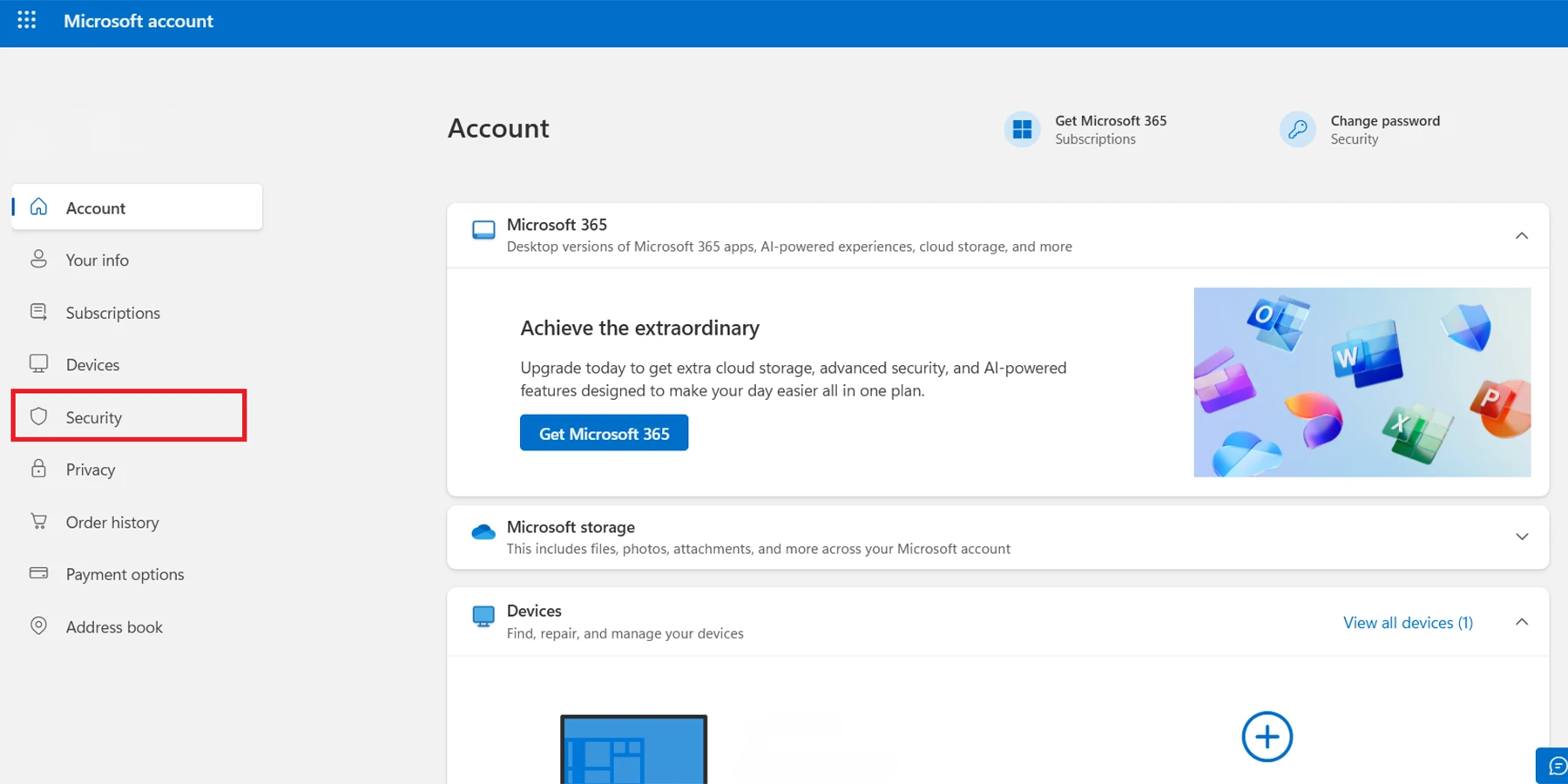This screenshot has height=784, width=1568.
Task: Click the Change password key icon
Action: (1297, 129)
